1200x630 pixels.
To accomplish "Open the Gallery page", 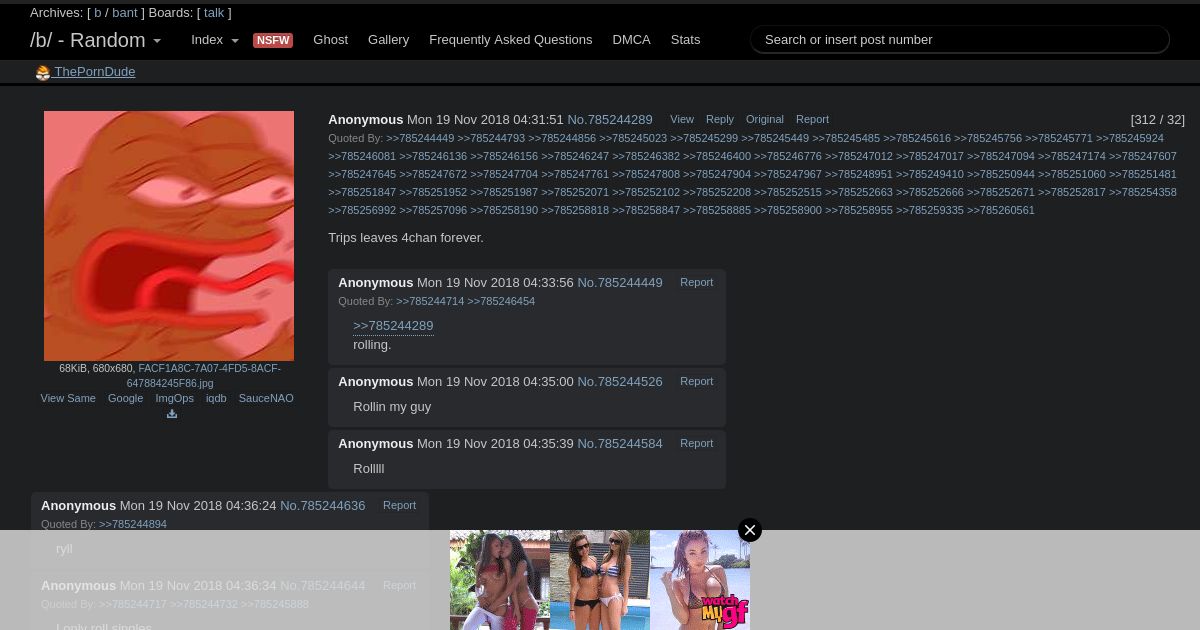I will coord(388,40).
